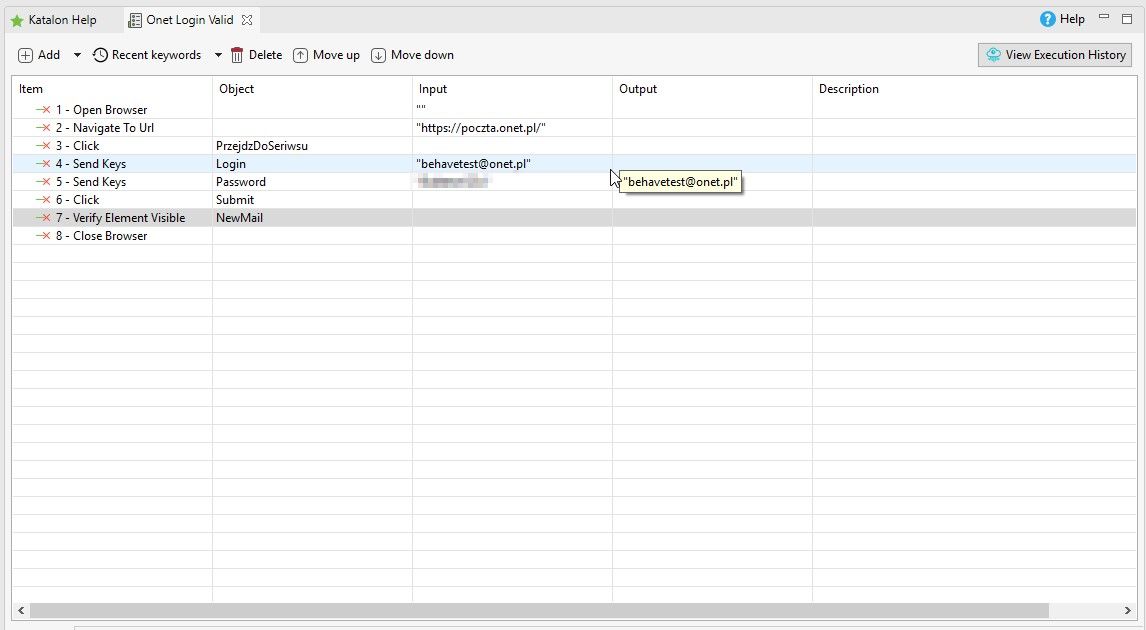Open the Add dropdown arrow
The width and height of the screenshot is (1146, 630).
77,55
